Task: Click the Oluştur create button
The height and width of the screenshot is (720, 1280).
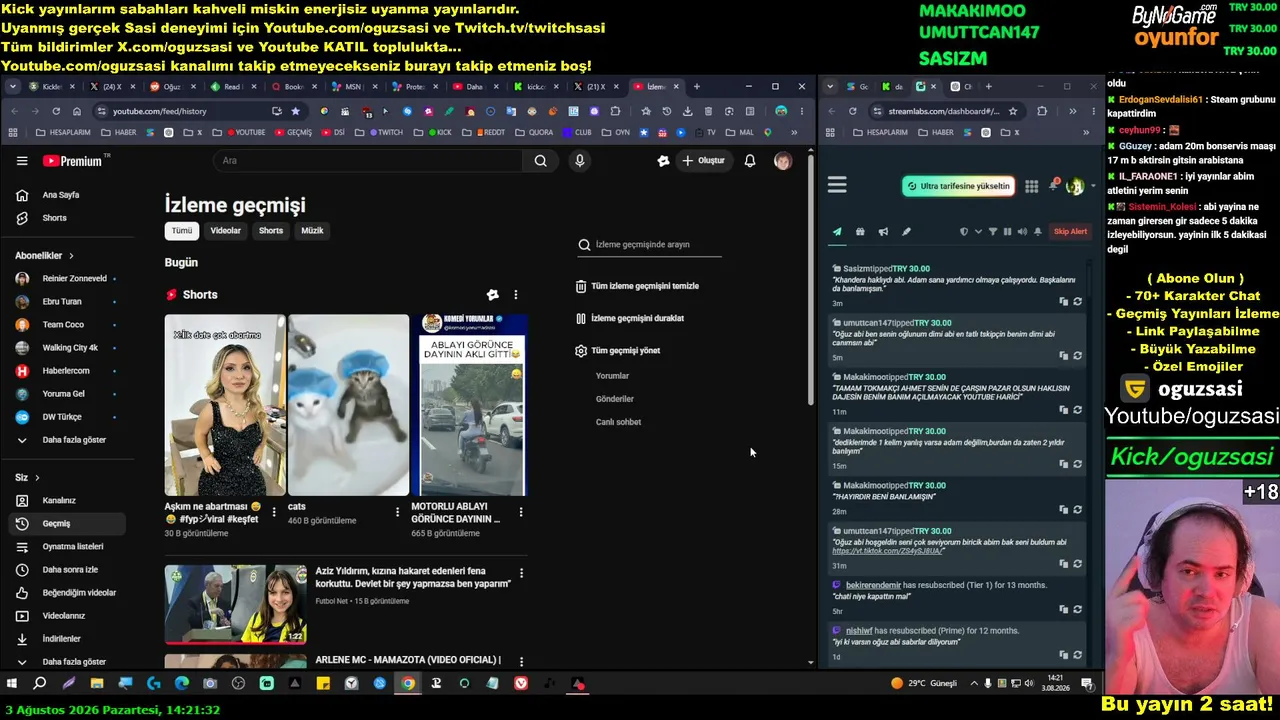Action: [x=703, y=161]
